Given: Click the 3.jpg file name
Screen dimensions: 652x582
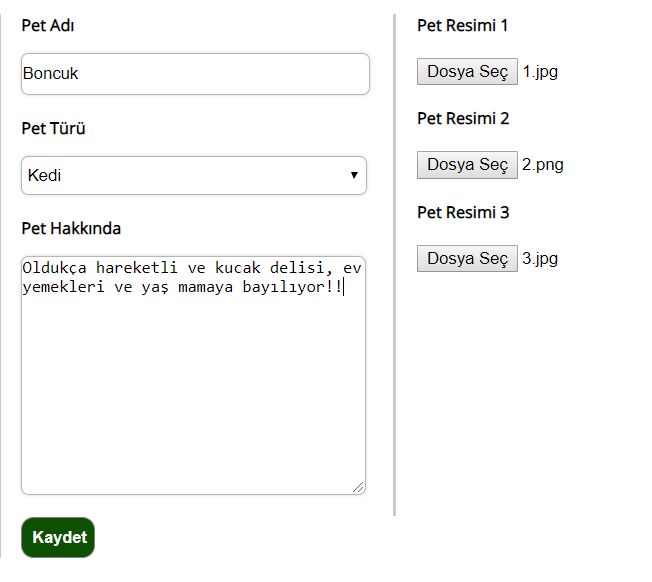Looking at the screenshot, I should click(540, 259).
